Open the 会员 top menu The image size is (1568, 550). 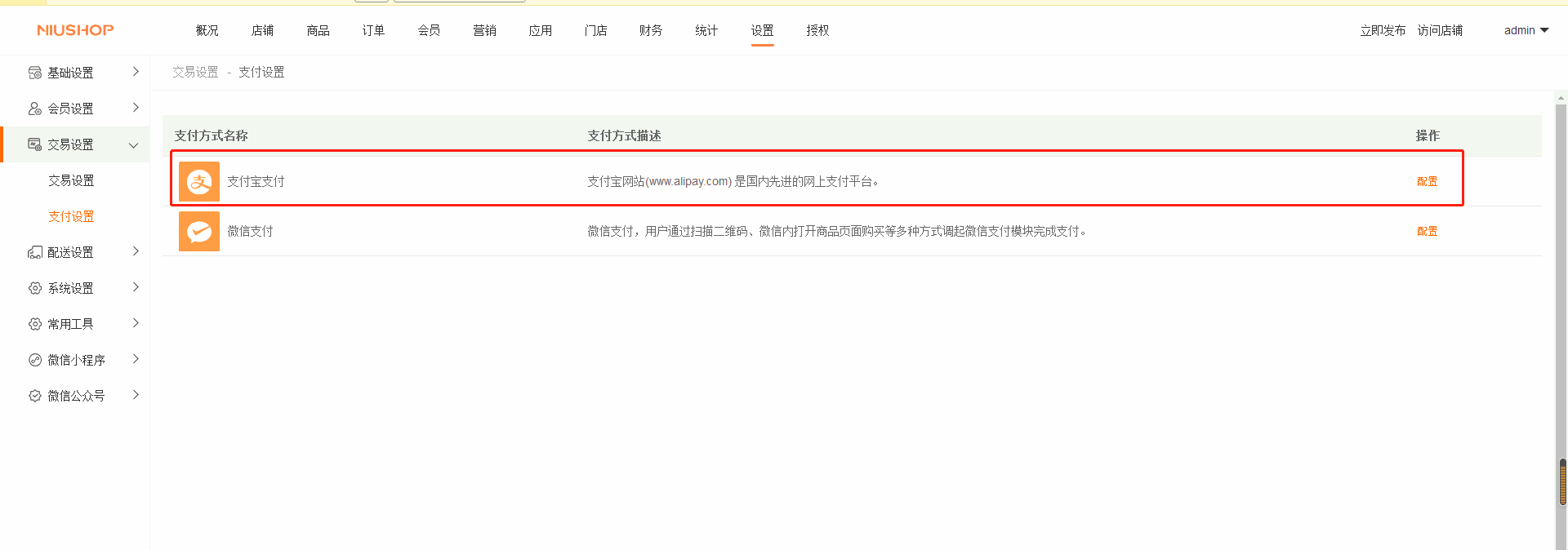[x=430, y=30]
